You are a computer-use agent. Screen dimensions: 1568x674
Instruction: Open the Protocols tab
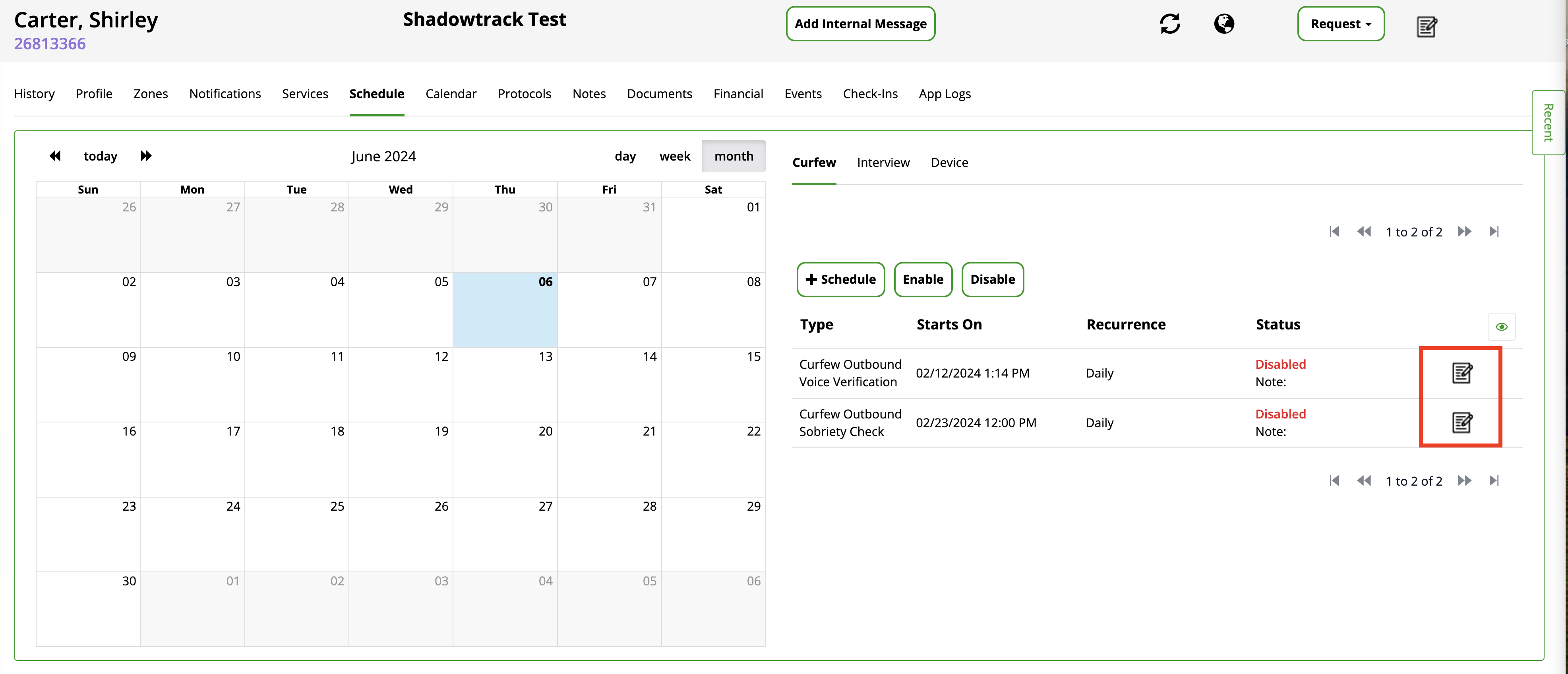tap(524, 94)
